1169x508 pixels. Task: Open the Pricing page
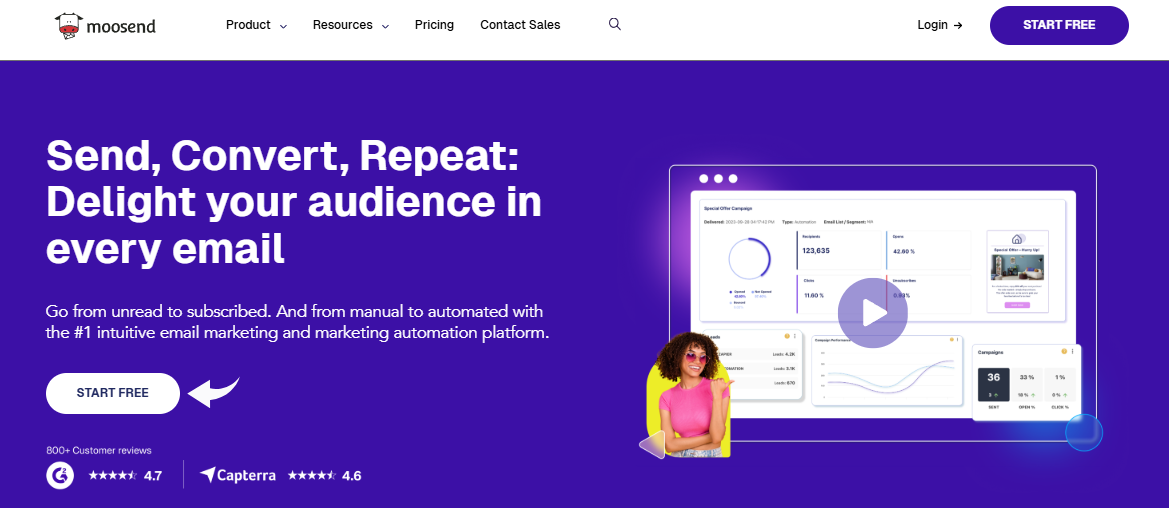[434, 25]
